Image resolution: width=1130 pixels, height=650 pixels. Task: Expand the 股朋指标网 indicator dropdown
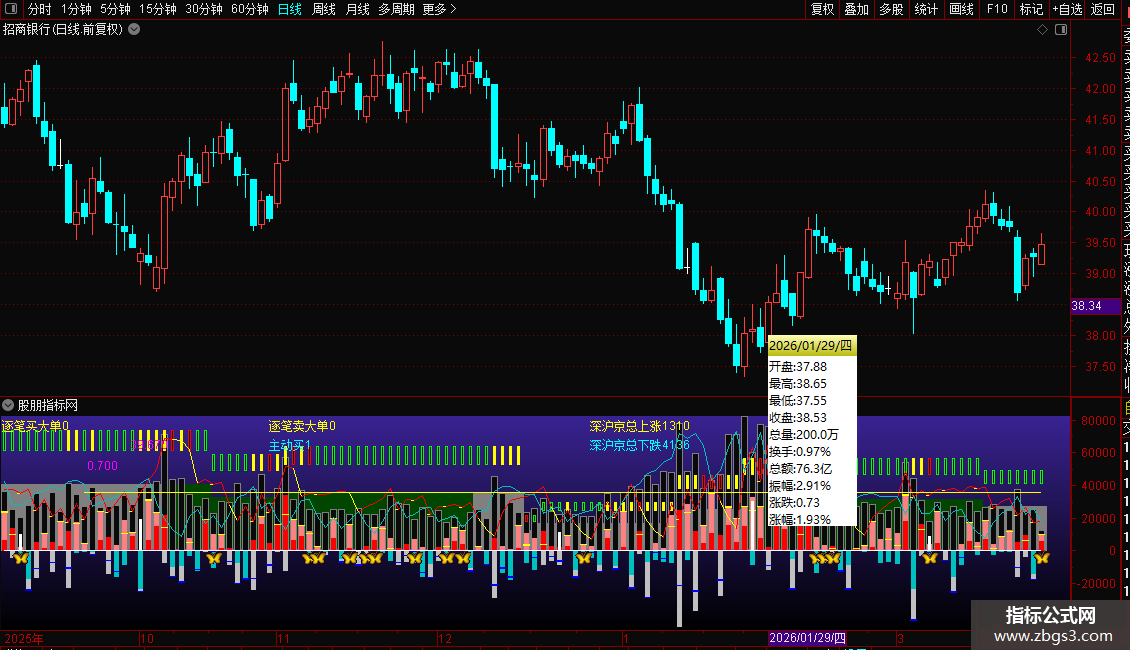click(8, 405)
